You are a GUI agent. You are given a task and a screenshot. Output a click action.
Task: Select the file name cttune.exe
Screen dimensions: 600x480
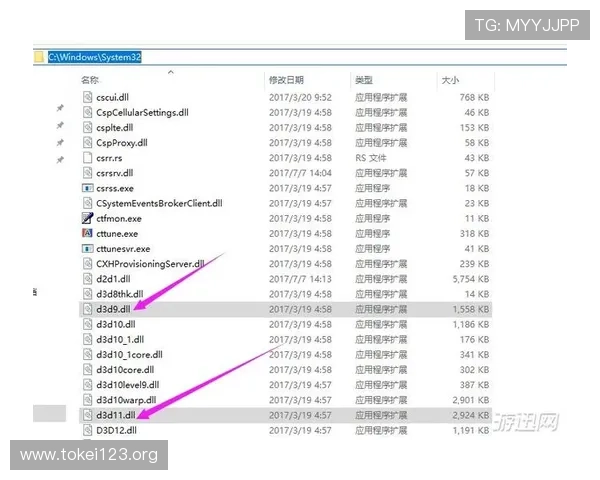(x=117, y=233)
